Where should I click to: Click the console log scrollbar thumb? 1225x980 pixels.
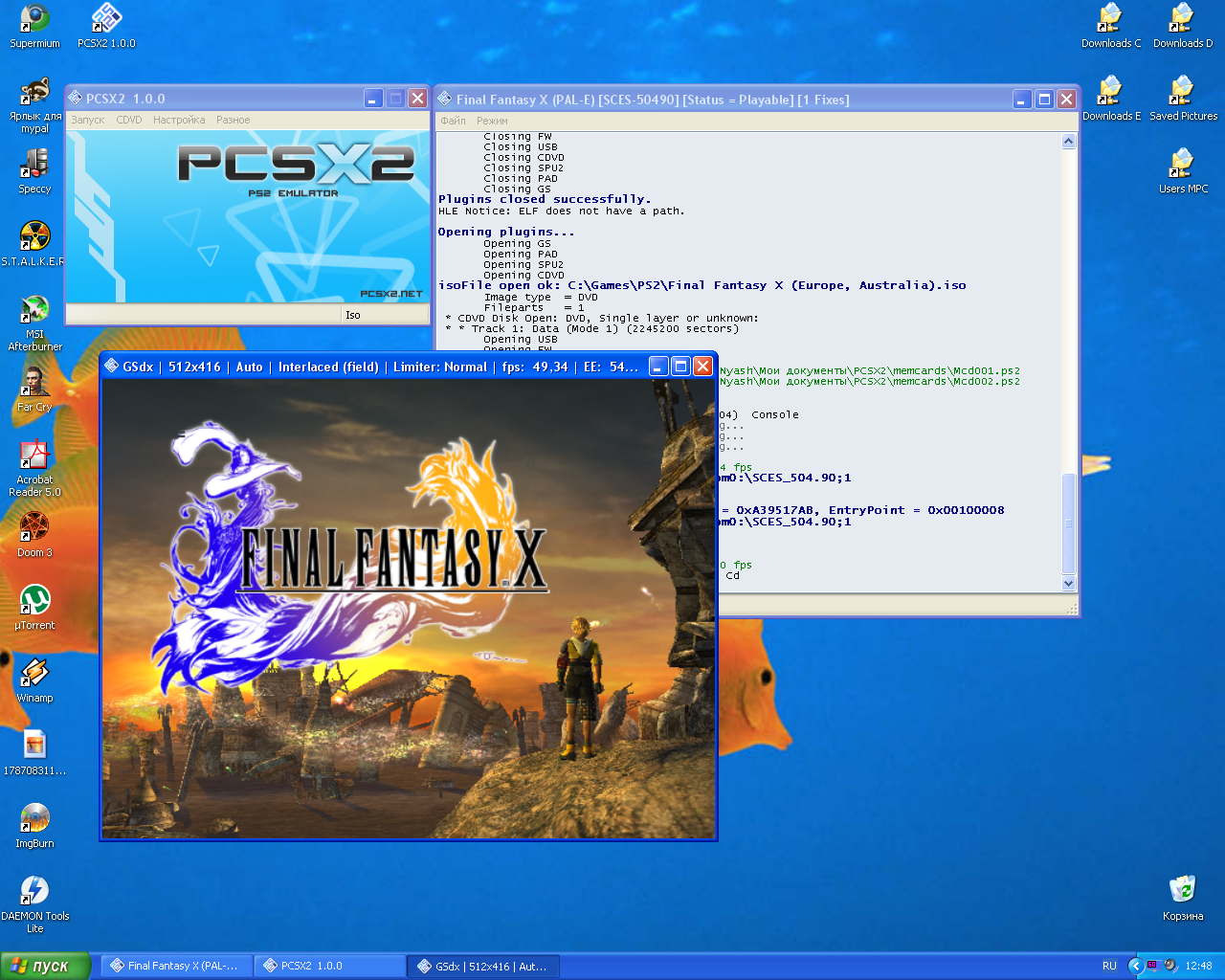1069,523
